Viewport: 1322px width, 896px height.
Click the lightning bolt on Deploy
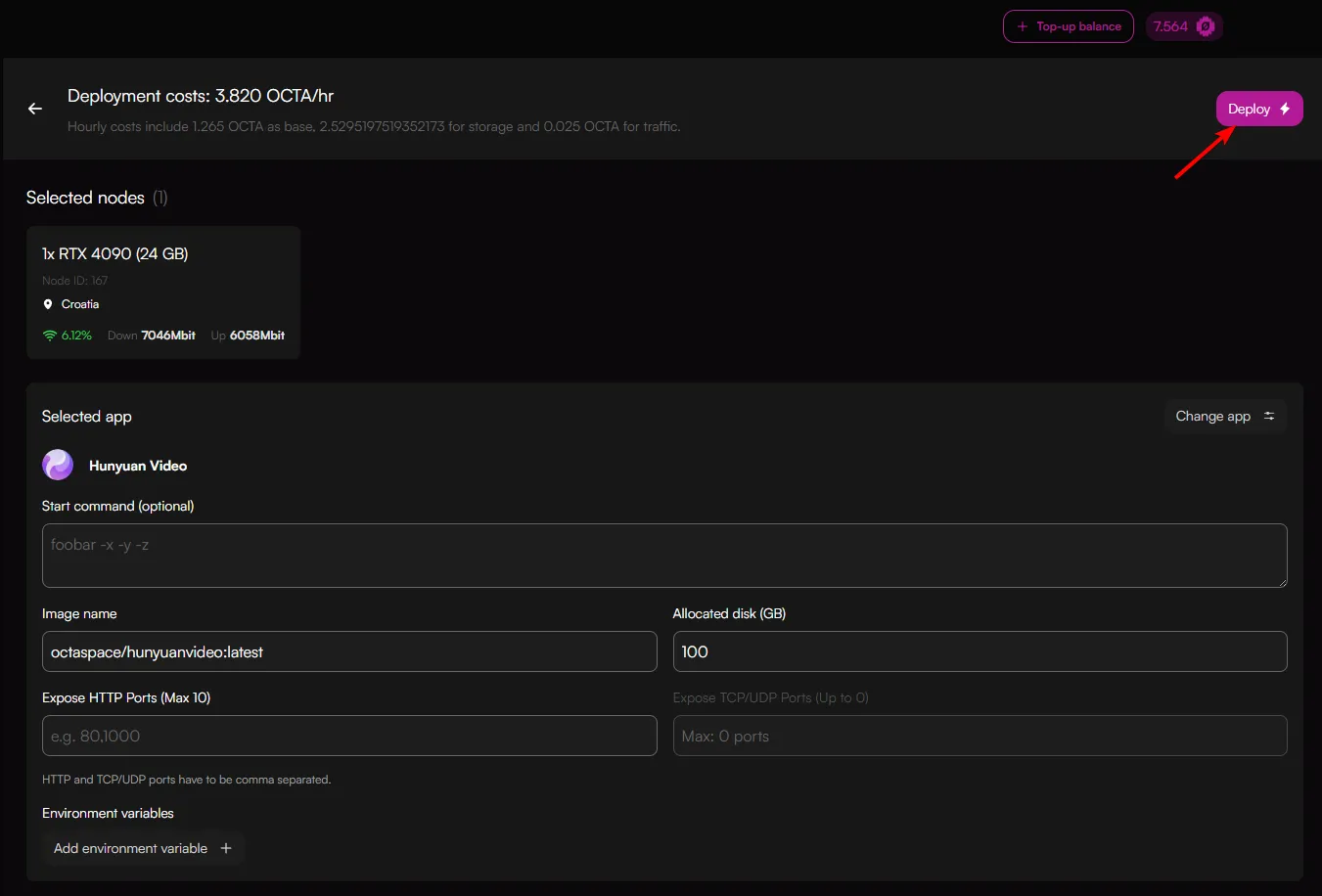pos(1285,109)
